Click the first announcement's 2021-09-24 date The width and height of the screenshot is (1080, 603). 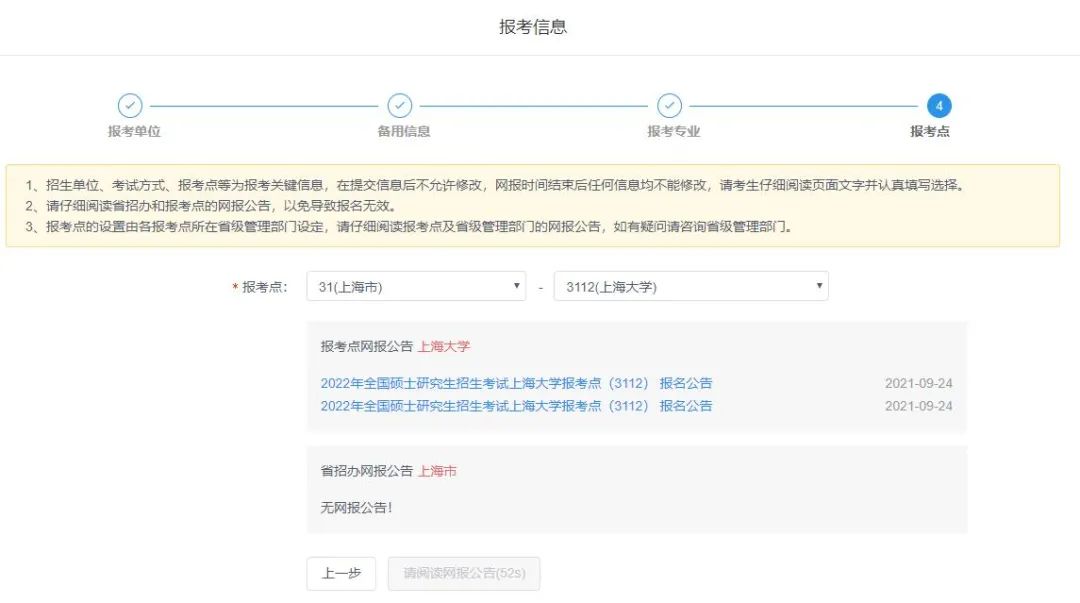tap(918, 383)
